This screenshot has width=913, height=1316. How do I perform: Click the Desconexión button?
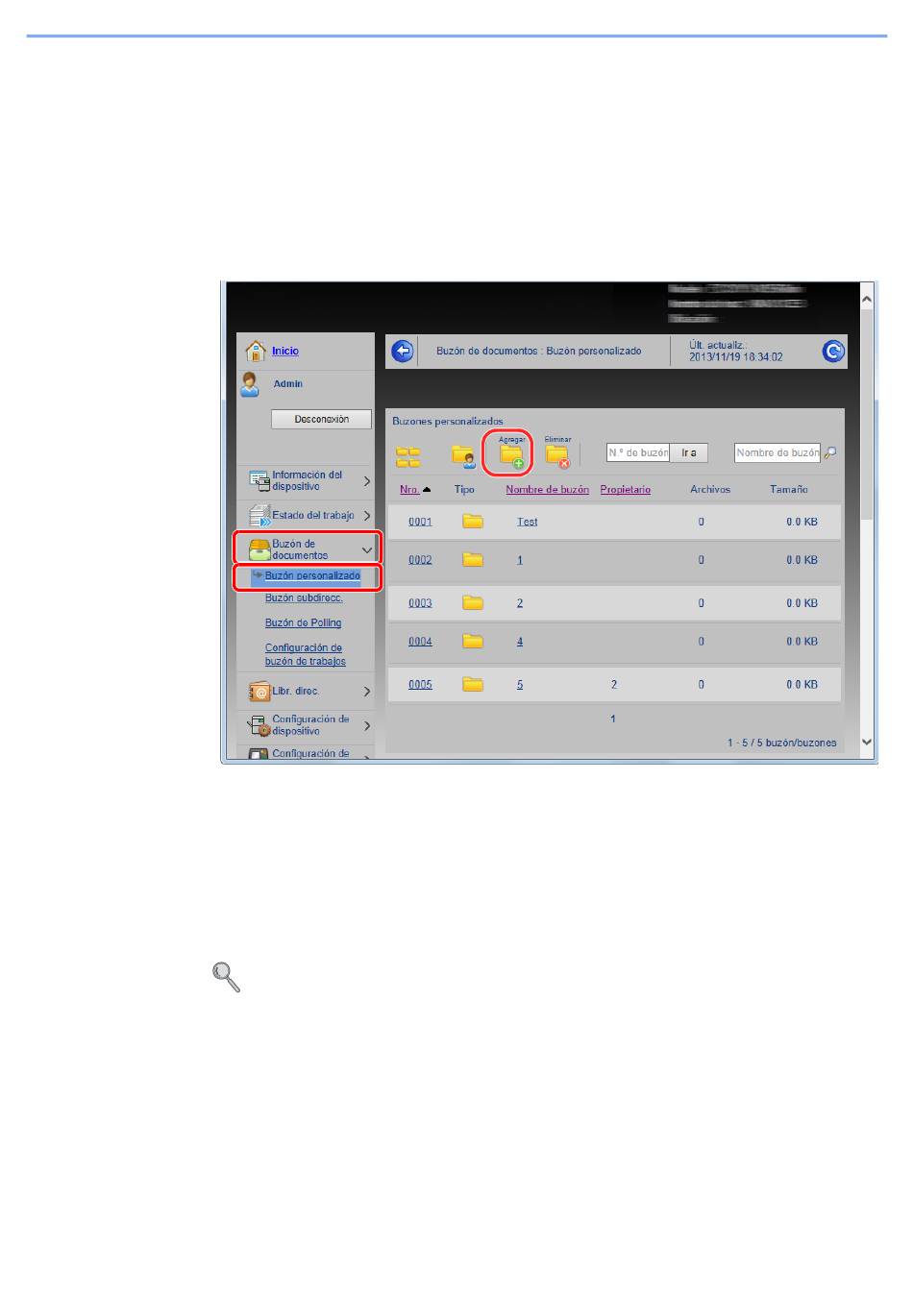[321, 420]
